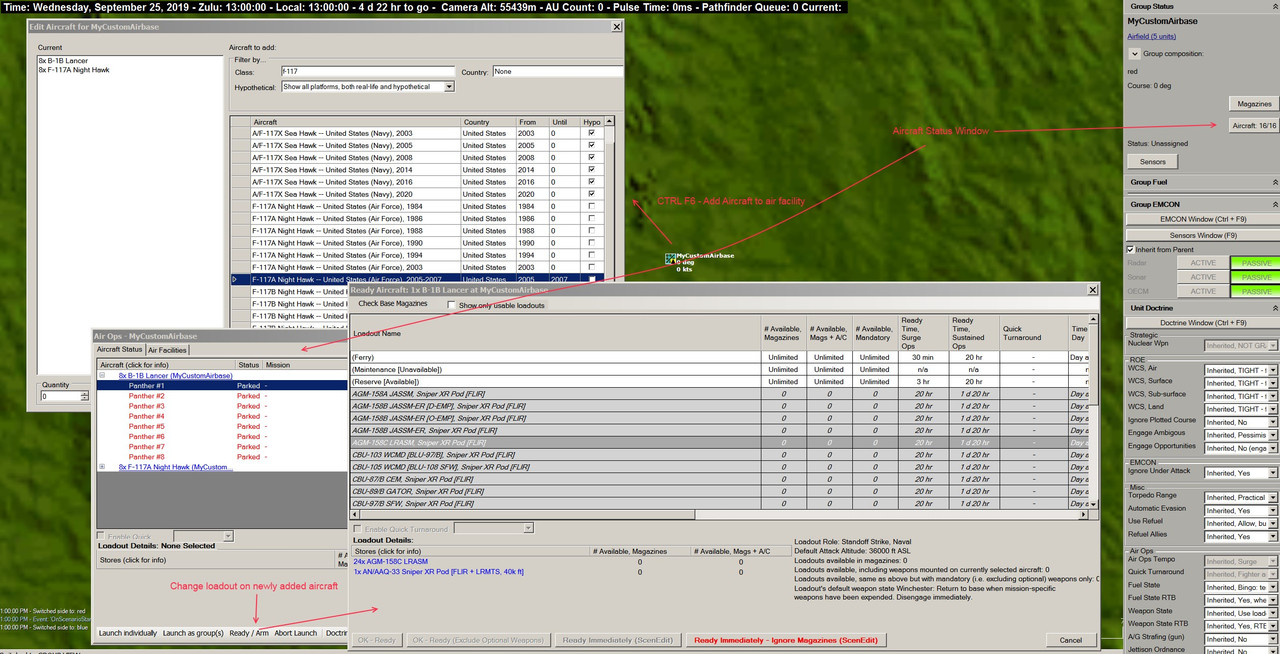Select the Panther #8 aircraft row
1280x654 pixels.
(x=221, y=457)
